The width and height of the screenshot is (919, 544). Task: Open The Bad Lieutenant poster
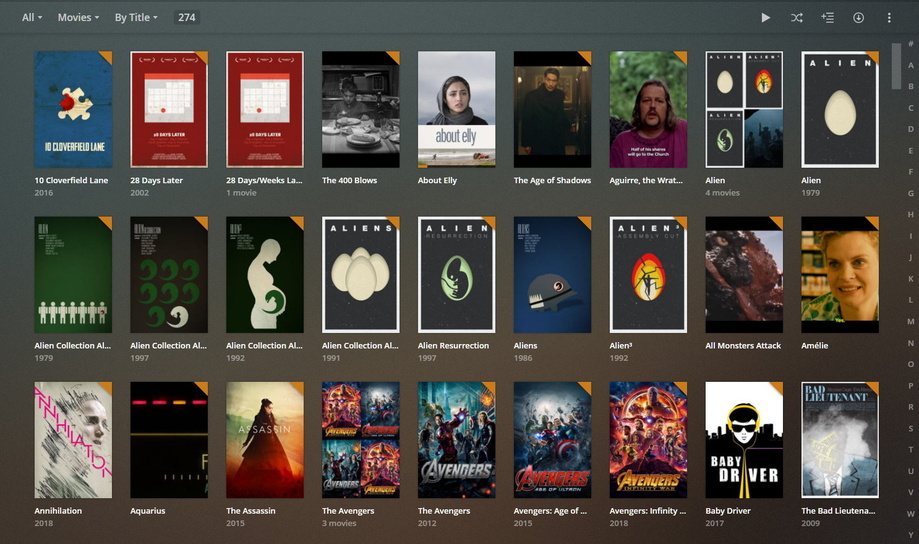[x=840, y=440]
